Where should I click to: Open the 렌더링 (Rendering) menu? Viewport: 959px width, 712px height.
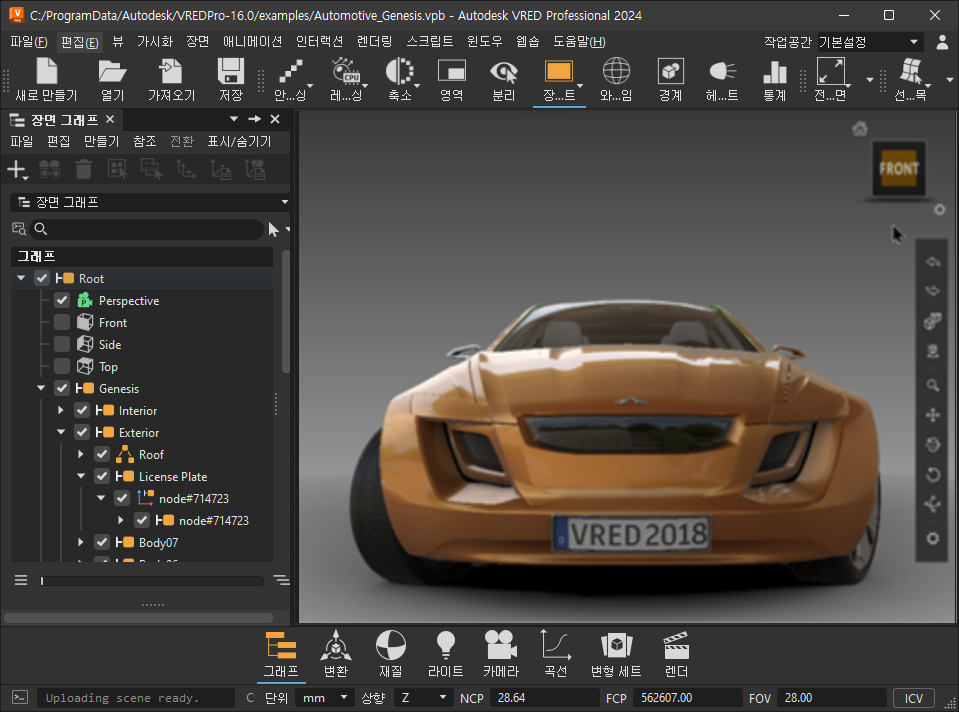374,42
